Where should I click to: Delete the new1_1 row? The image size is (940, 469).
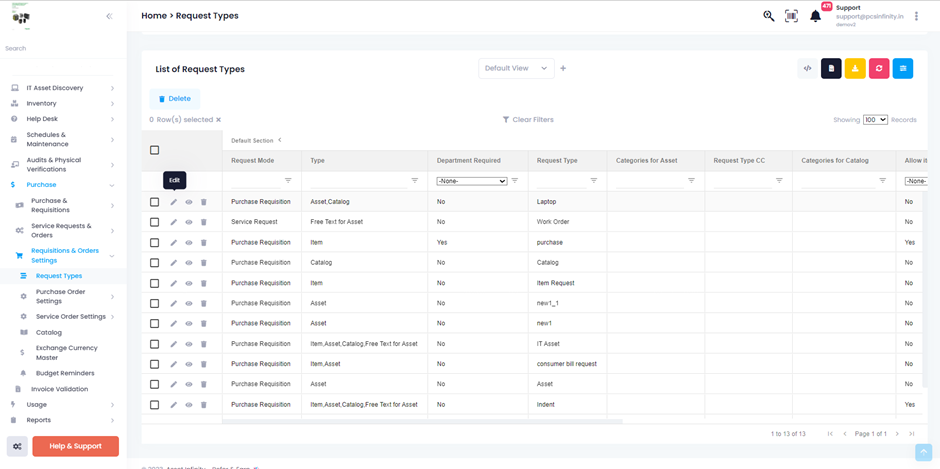pos(203,303)
